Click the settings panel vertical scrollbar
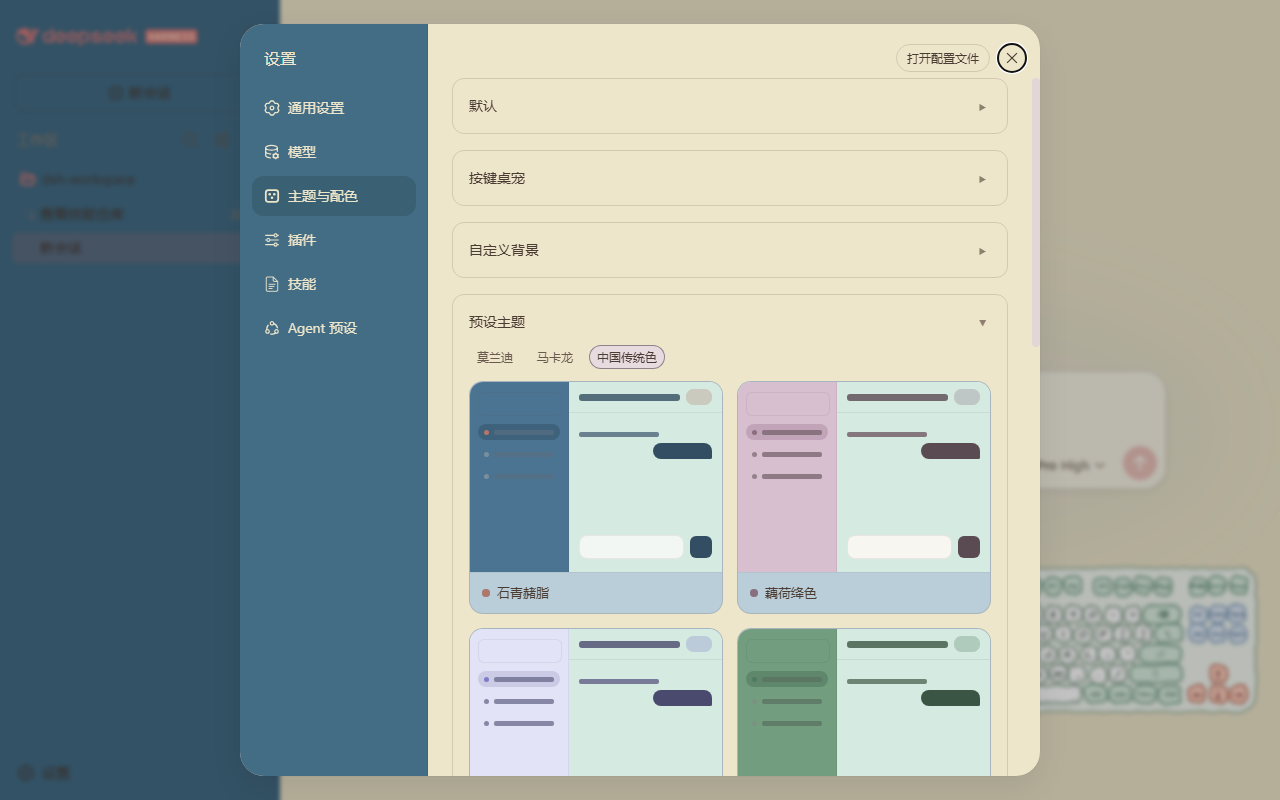 1035,212
